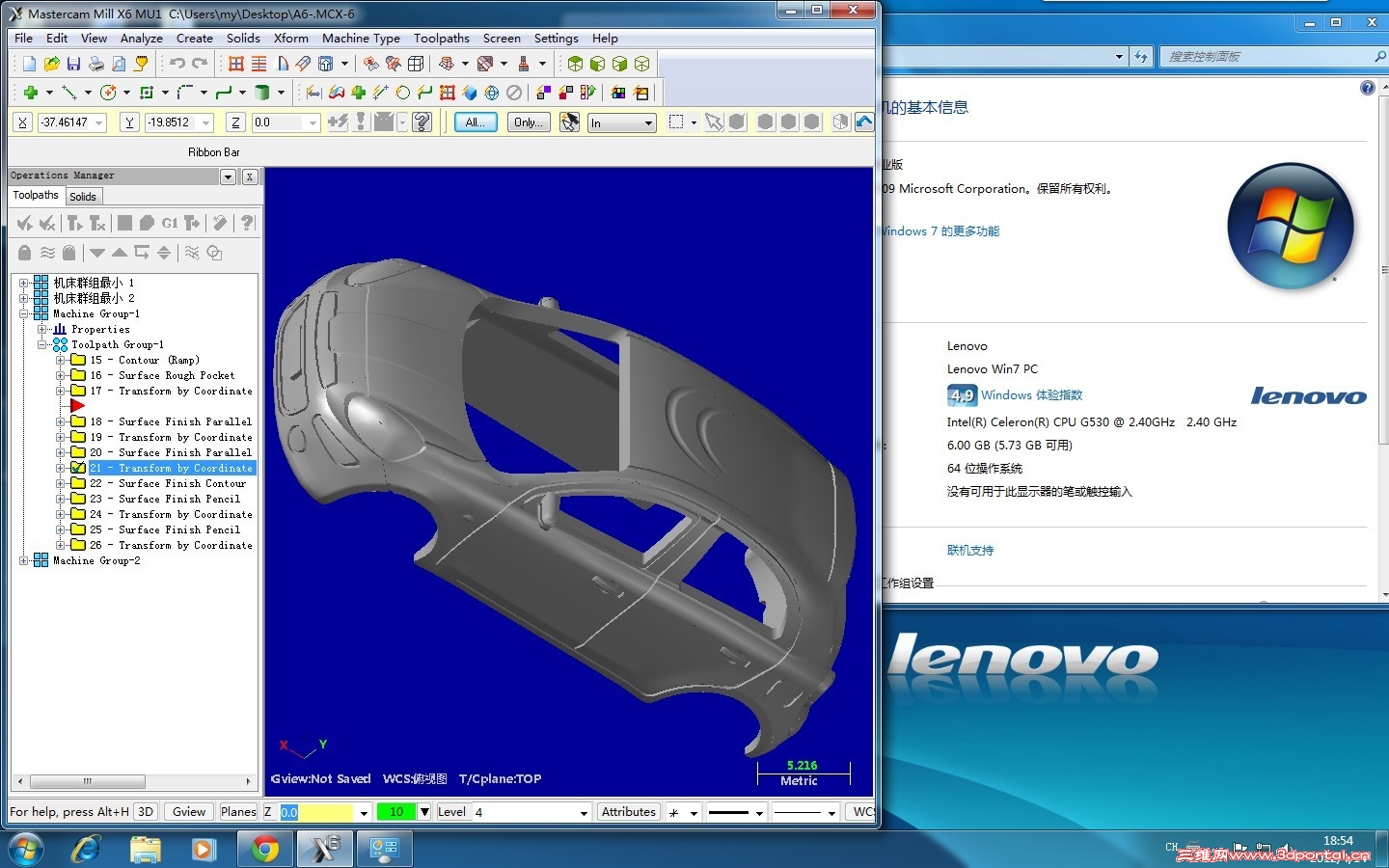1389x868 pixels.
Task: Click the question mark help icon in ribbon
Action: [x=422, y=122]
